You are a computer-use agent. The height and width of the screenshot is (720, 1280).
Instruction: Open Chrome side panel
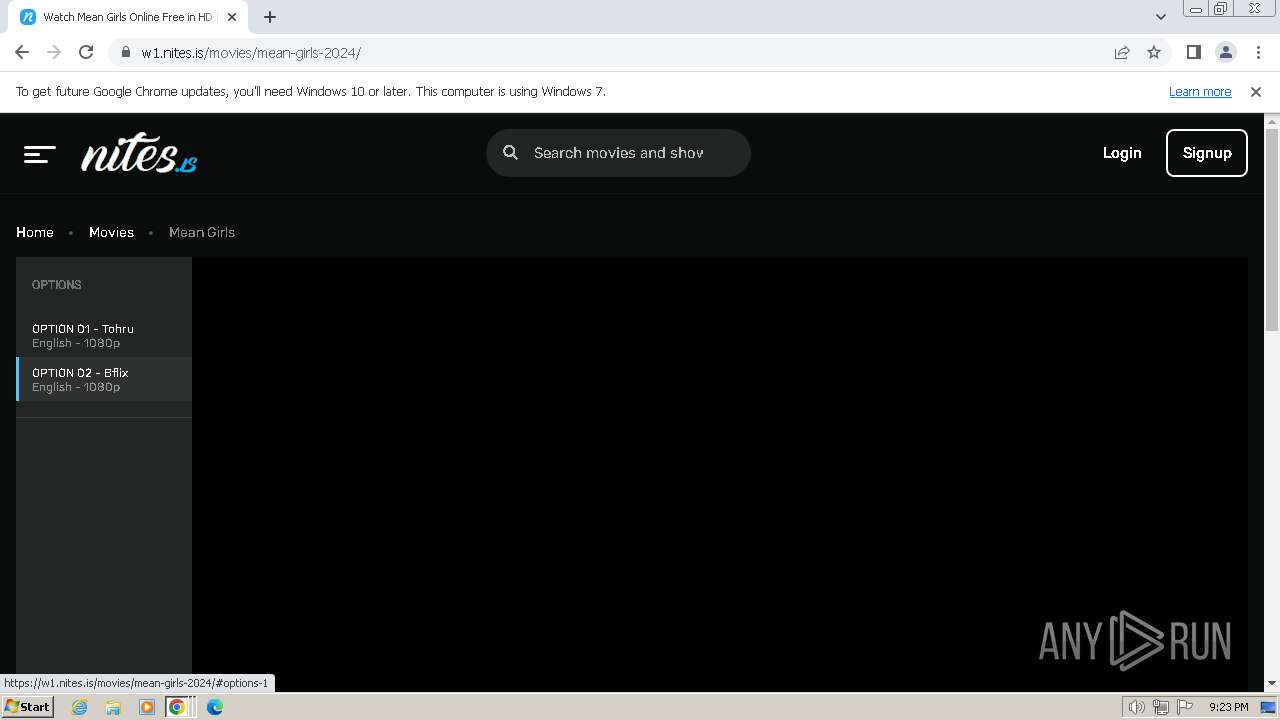1193,52
